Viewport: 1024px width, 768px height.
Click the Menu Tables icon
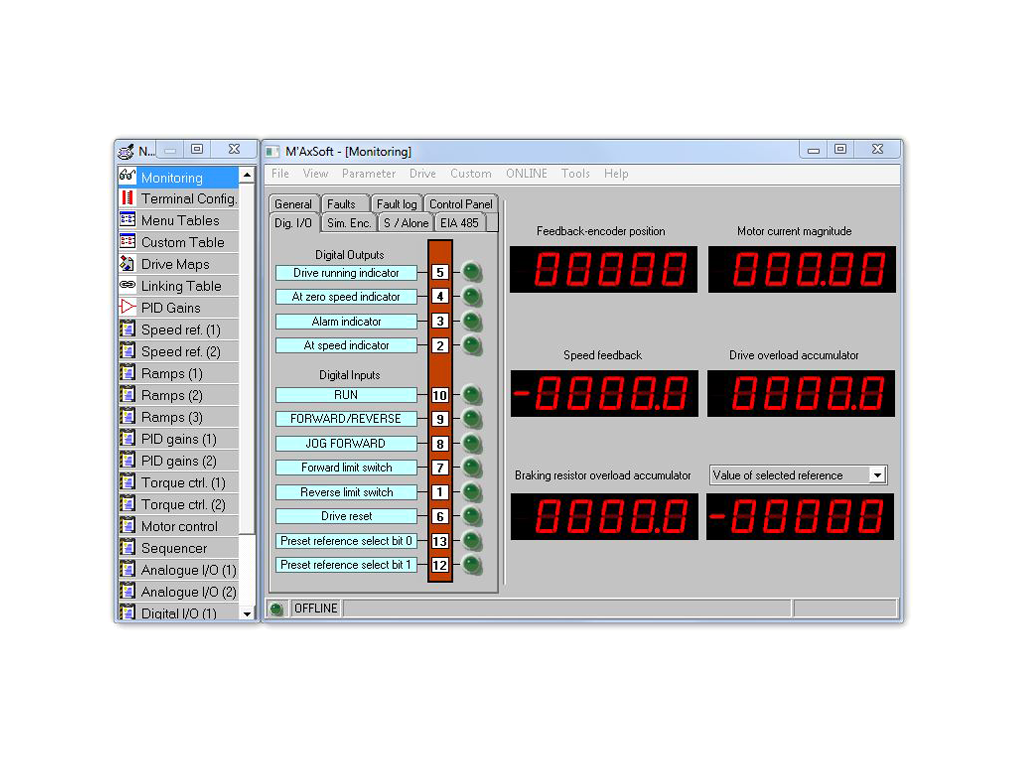point(128,220)
